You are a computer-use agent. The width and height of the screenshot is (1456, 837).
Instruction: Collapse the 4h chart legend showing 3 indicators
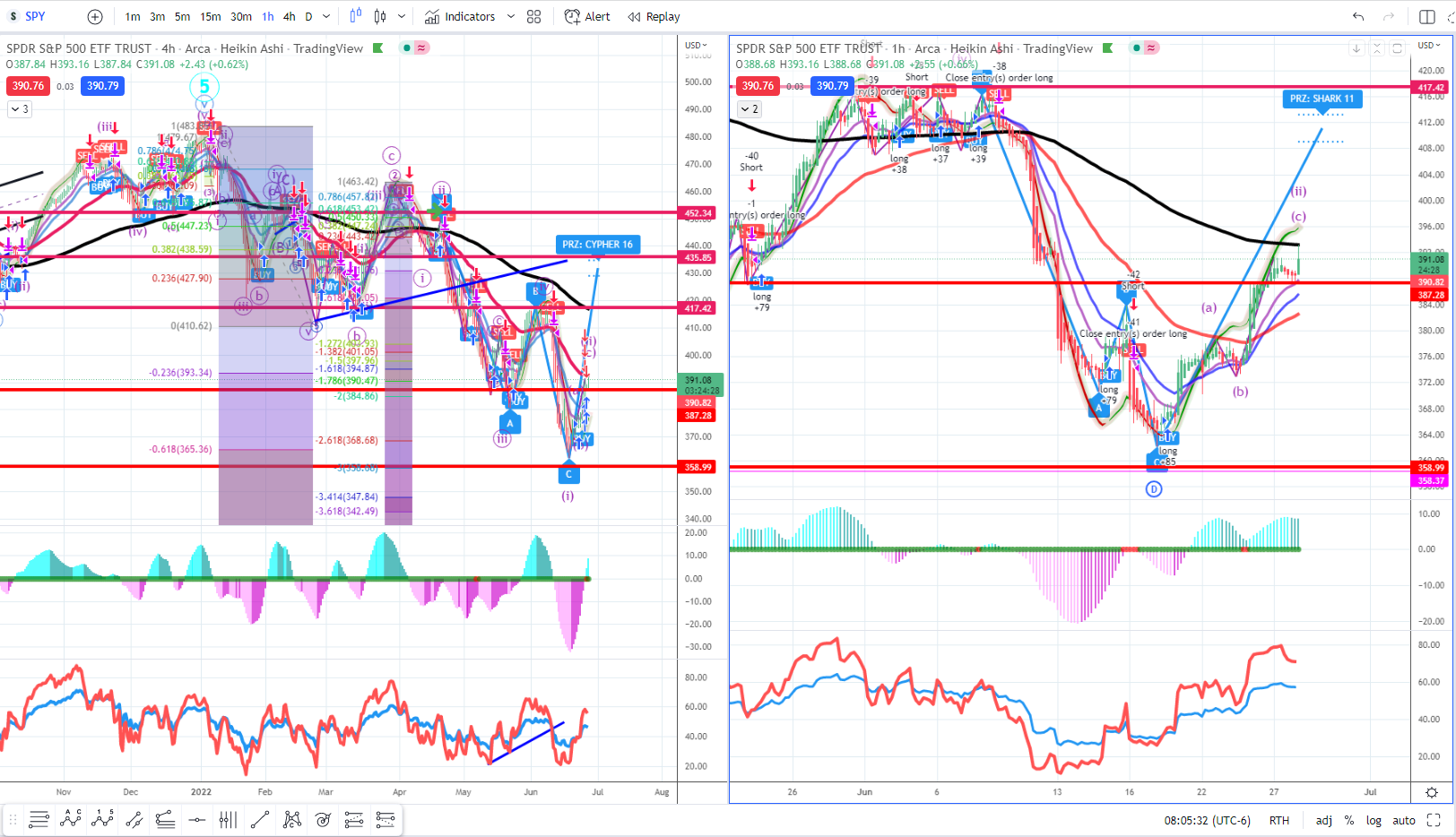pyautogui.click(x=19, y=109)
